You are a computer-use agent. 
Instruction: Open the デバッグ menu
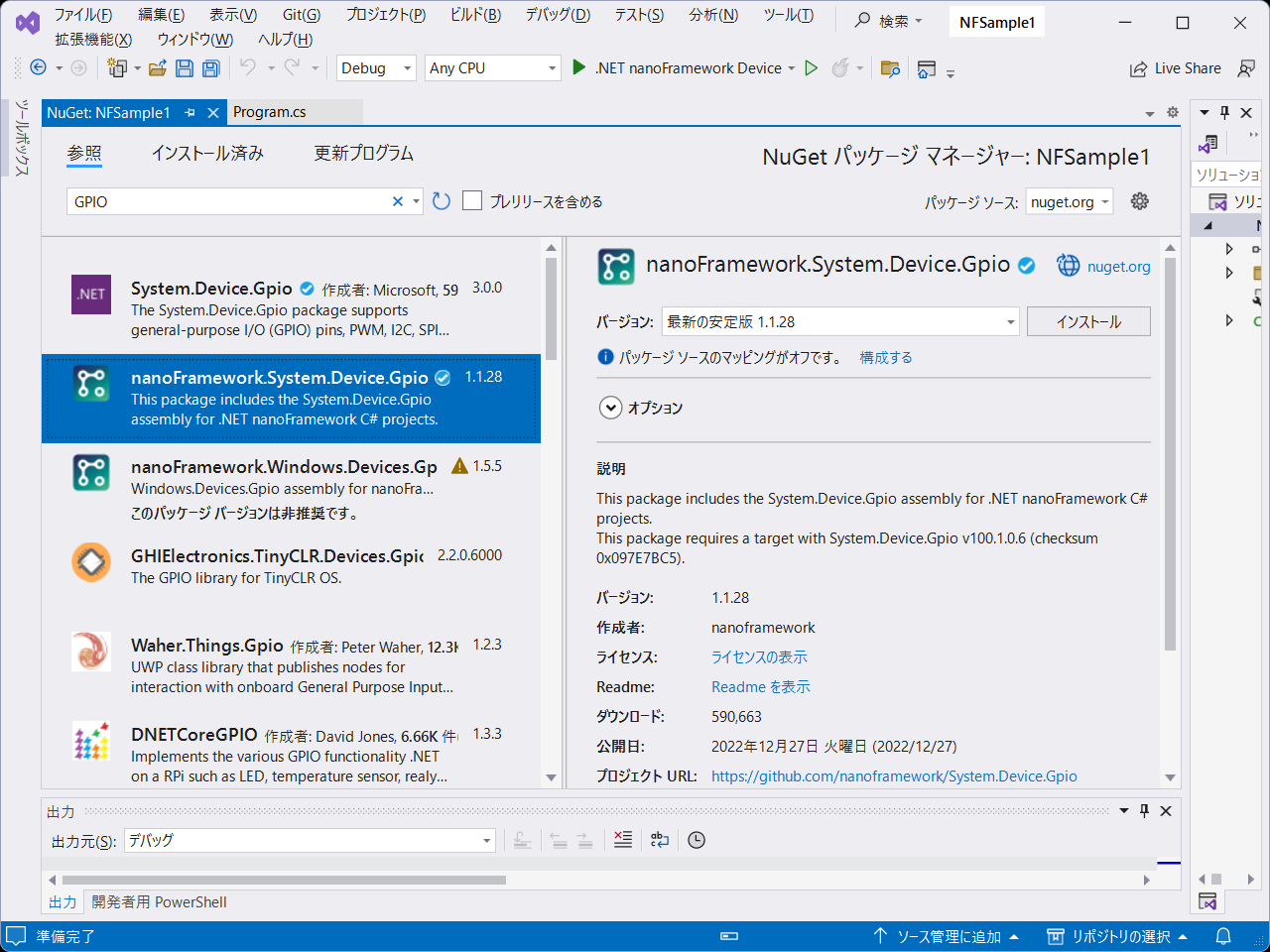tap(560, 15)
